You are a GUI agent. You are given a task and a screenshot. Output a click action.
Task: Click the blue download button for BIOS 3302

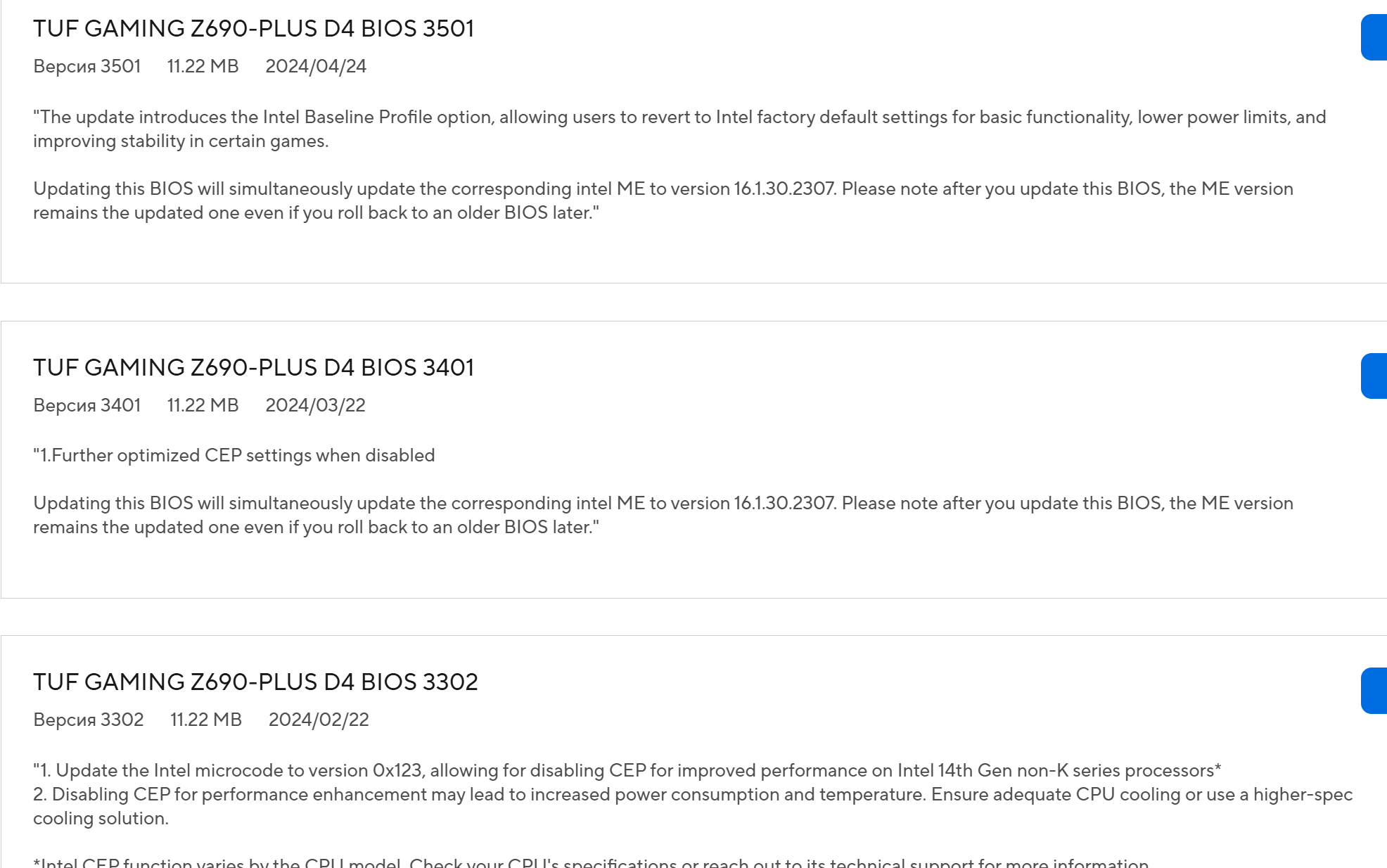1374,691
